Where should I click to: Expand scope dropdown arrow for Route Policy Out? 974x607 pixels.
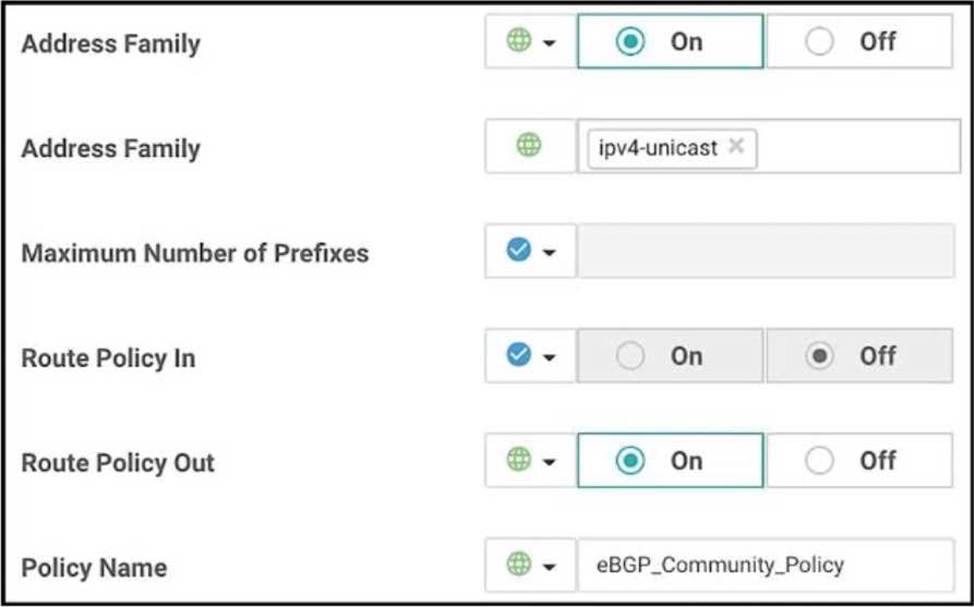[x=549, y=462]
